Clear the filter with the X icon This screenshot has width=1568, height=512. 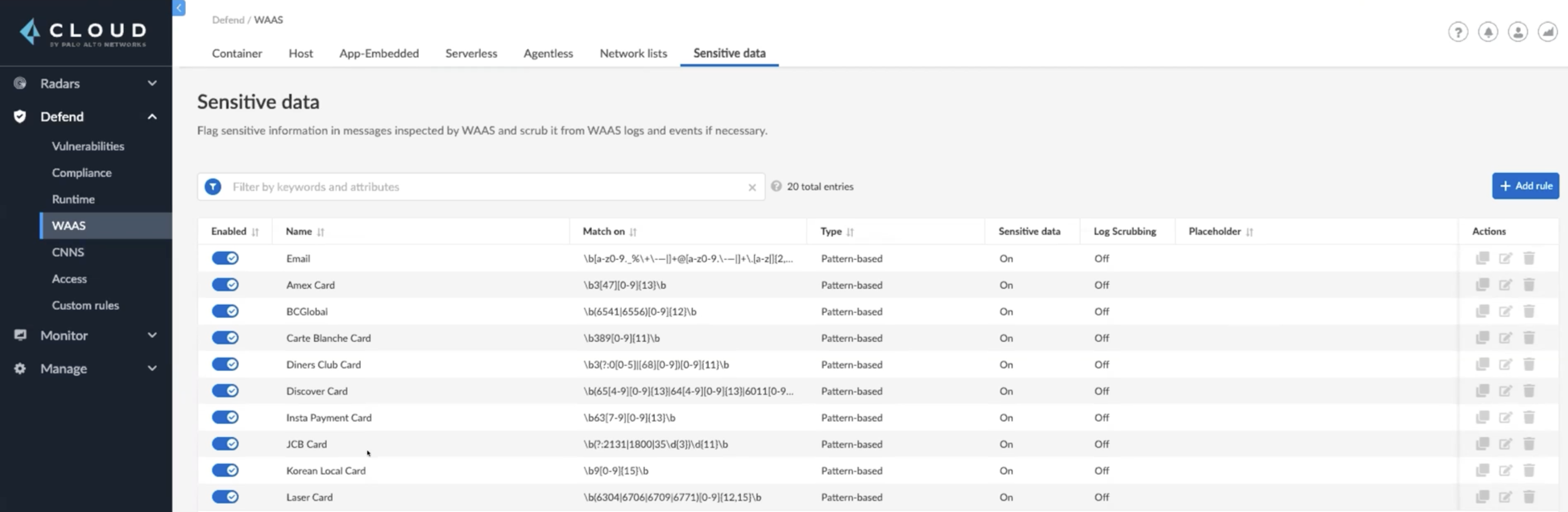(x=752, y=187)
